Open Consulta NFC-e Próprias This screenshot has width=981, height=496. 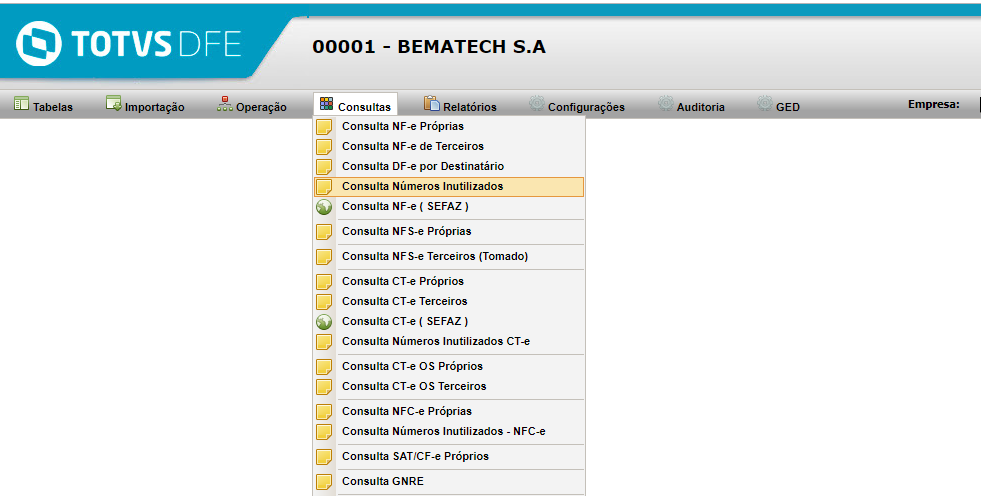click(x=449, y=412)
